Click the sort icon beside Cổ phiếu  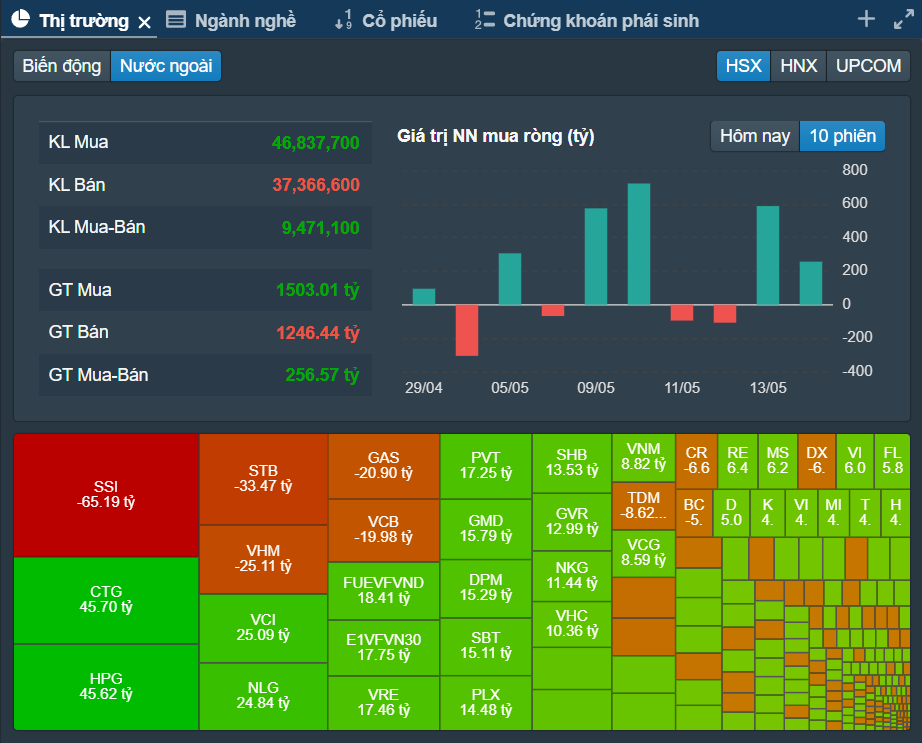[x=343, y=20]
